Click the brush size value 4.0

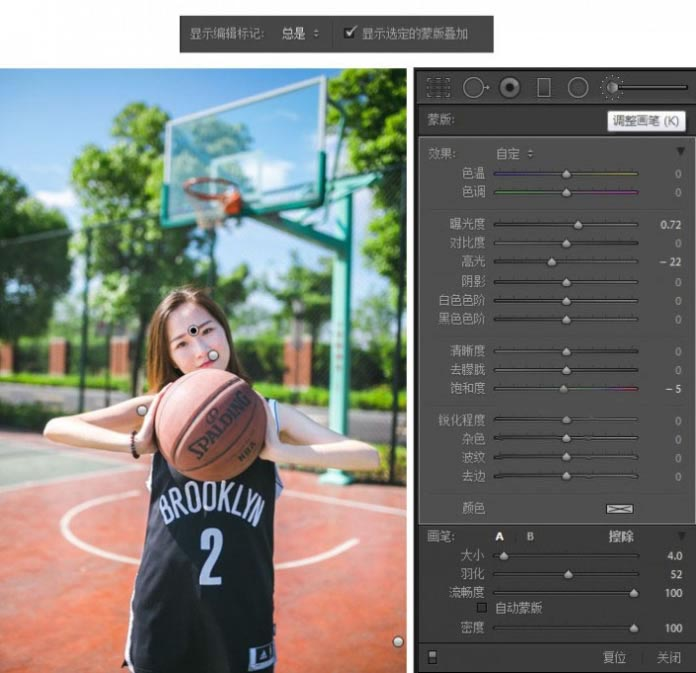click(674, 556)
